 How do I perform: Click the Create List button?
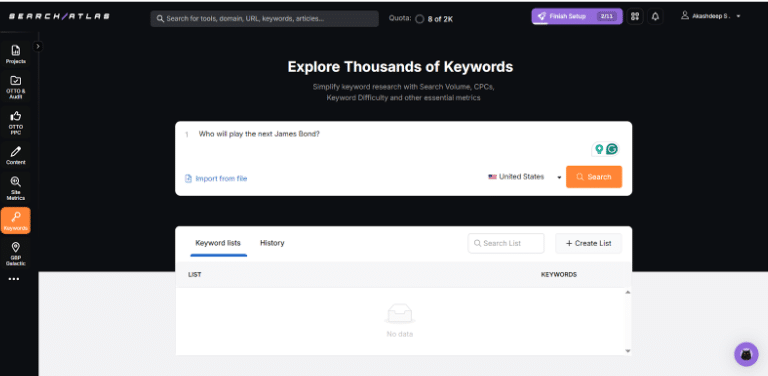[x=588, y=243]
